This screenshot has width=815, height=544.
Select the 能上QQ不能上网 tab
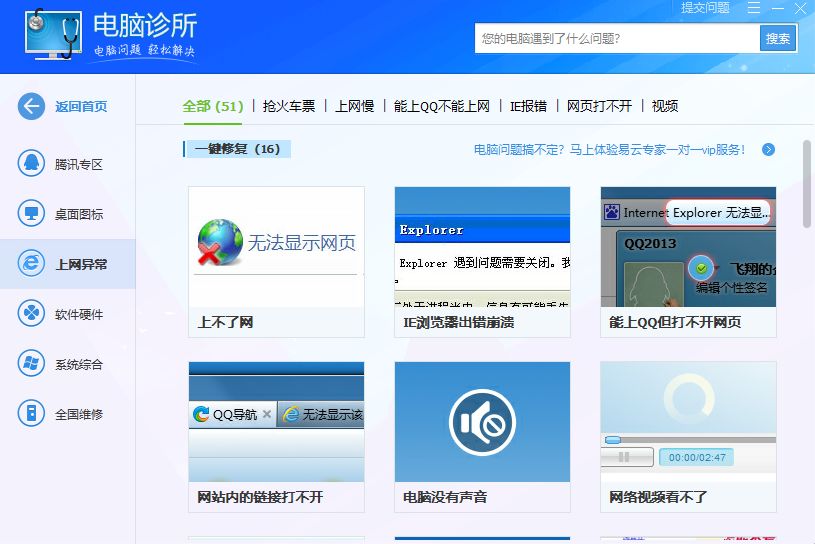[442, 106]
